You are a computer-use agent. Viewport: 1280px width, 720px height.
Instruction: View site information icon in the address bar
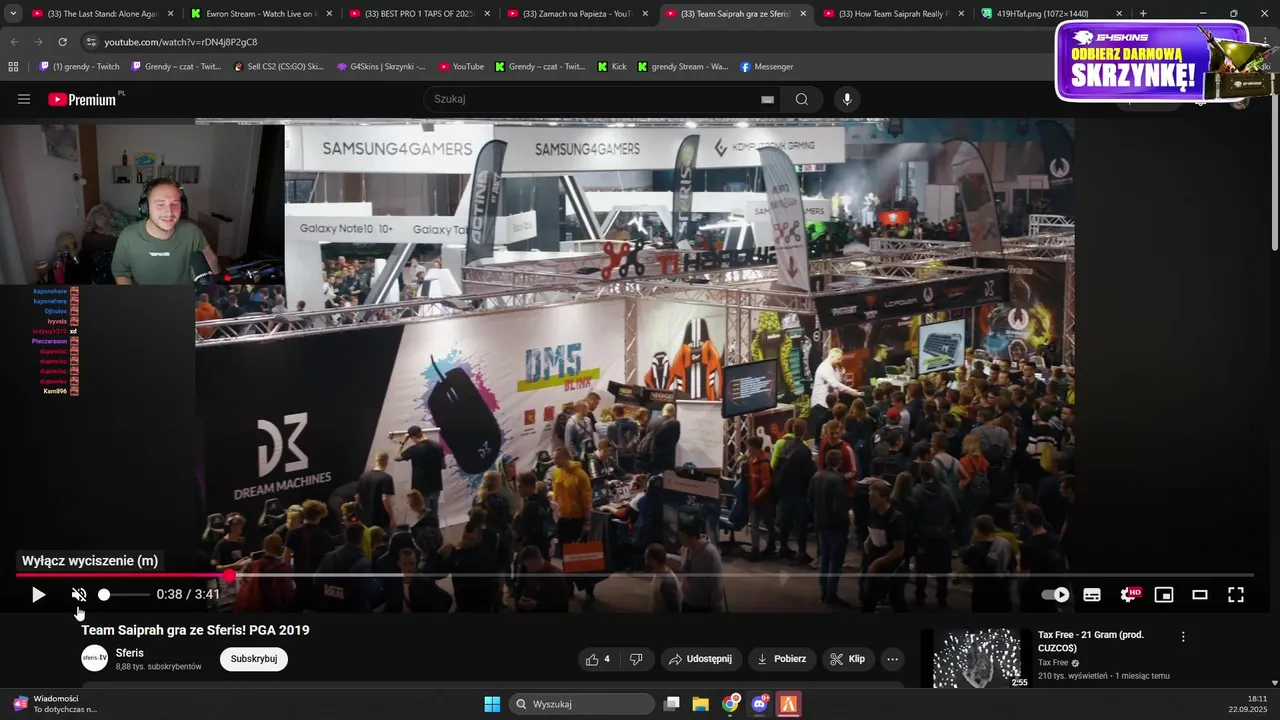click(91, 42)
